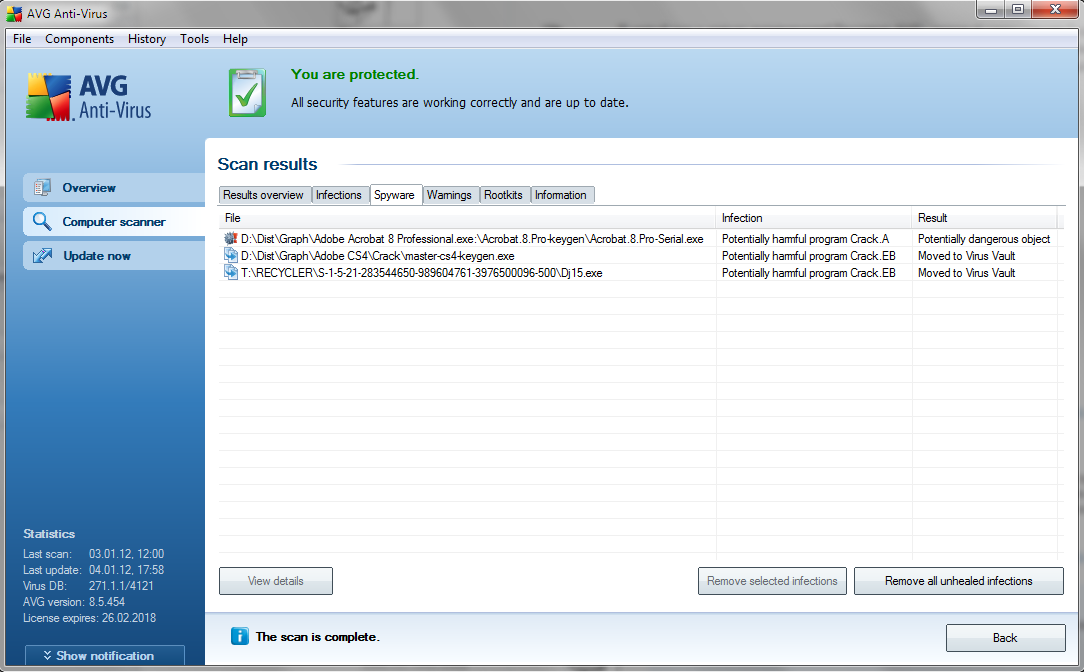Click Remove all unhealed infections
The image size is (1084, 672).
tap(959, 581)
